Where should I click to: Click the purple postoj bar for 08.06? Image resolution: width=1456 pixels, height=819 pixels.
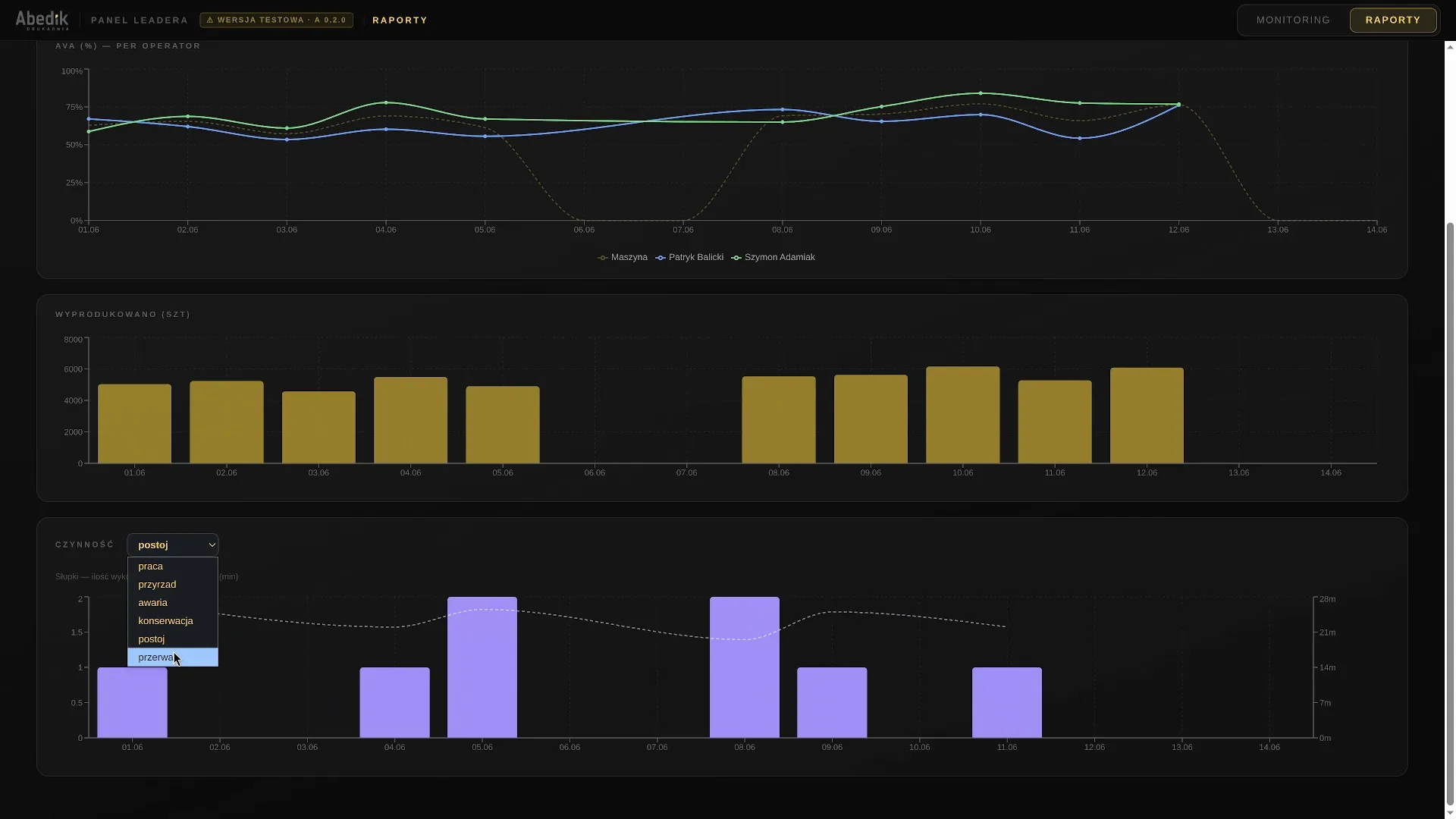pos(745,667)
